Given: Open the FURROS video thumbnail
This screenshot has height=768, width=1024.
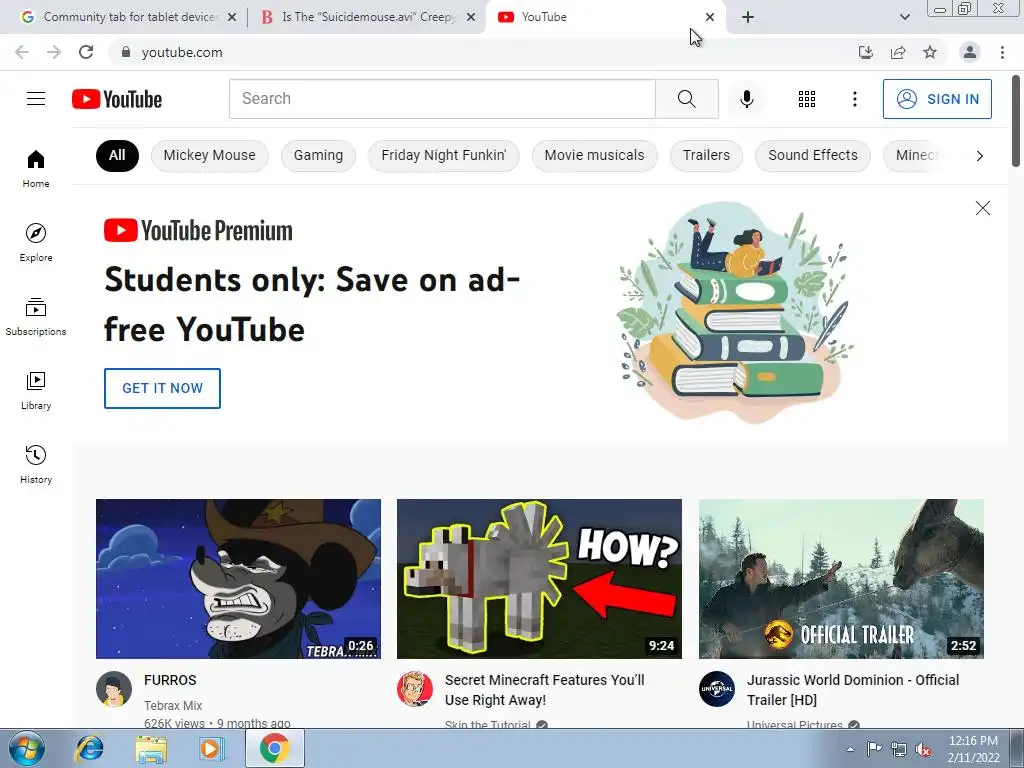Looking at the screenshot, I should pyautogui.click(x=238, y=579).
